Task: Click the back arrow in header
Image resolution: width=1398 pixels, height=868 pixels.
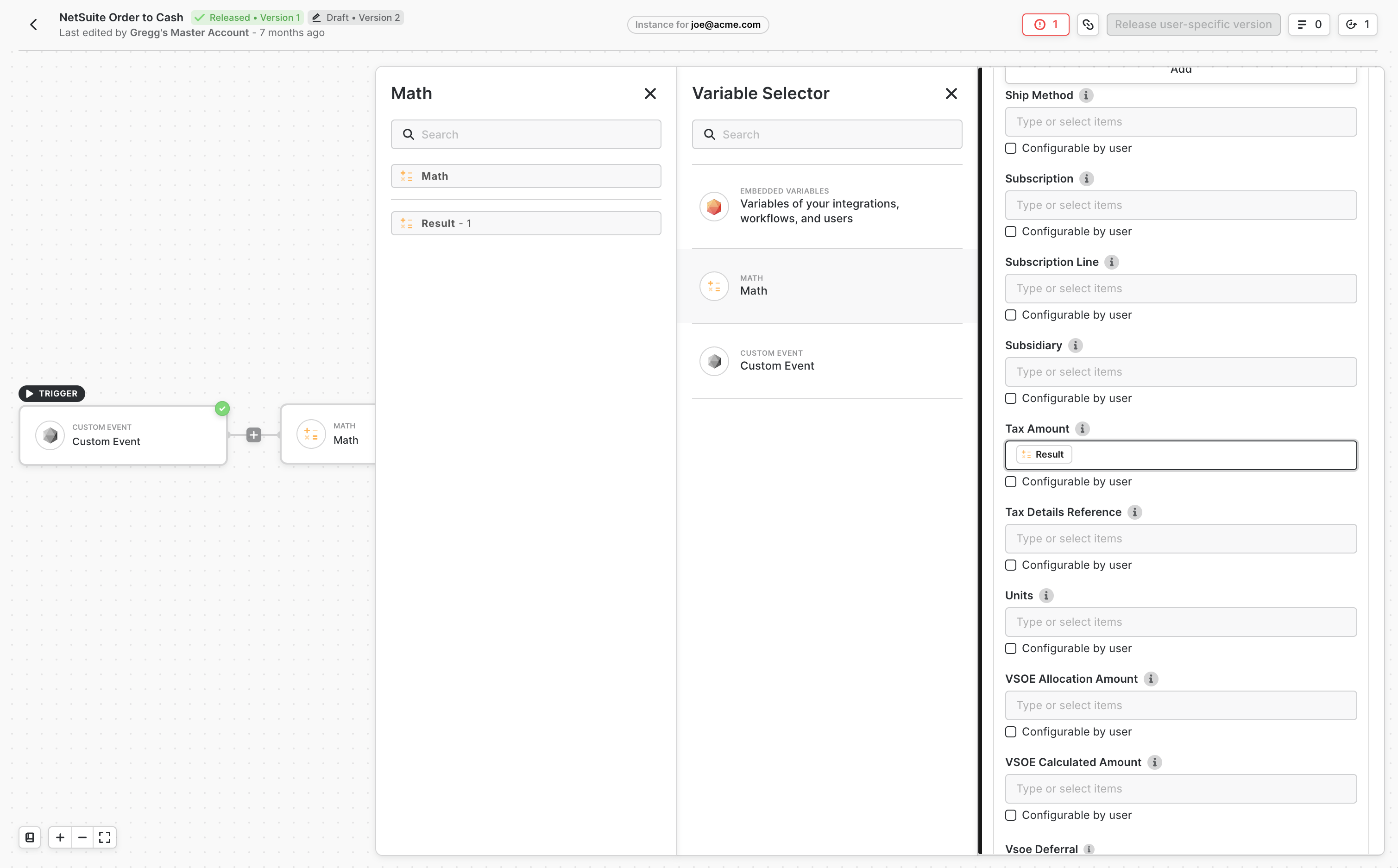Action: coord(33,25)
